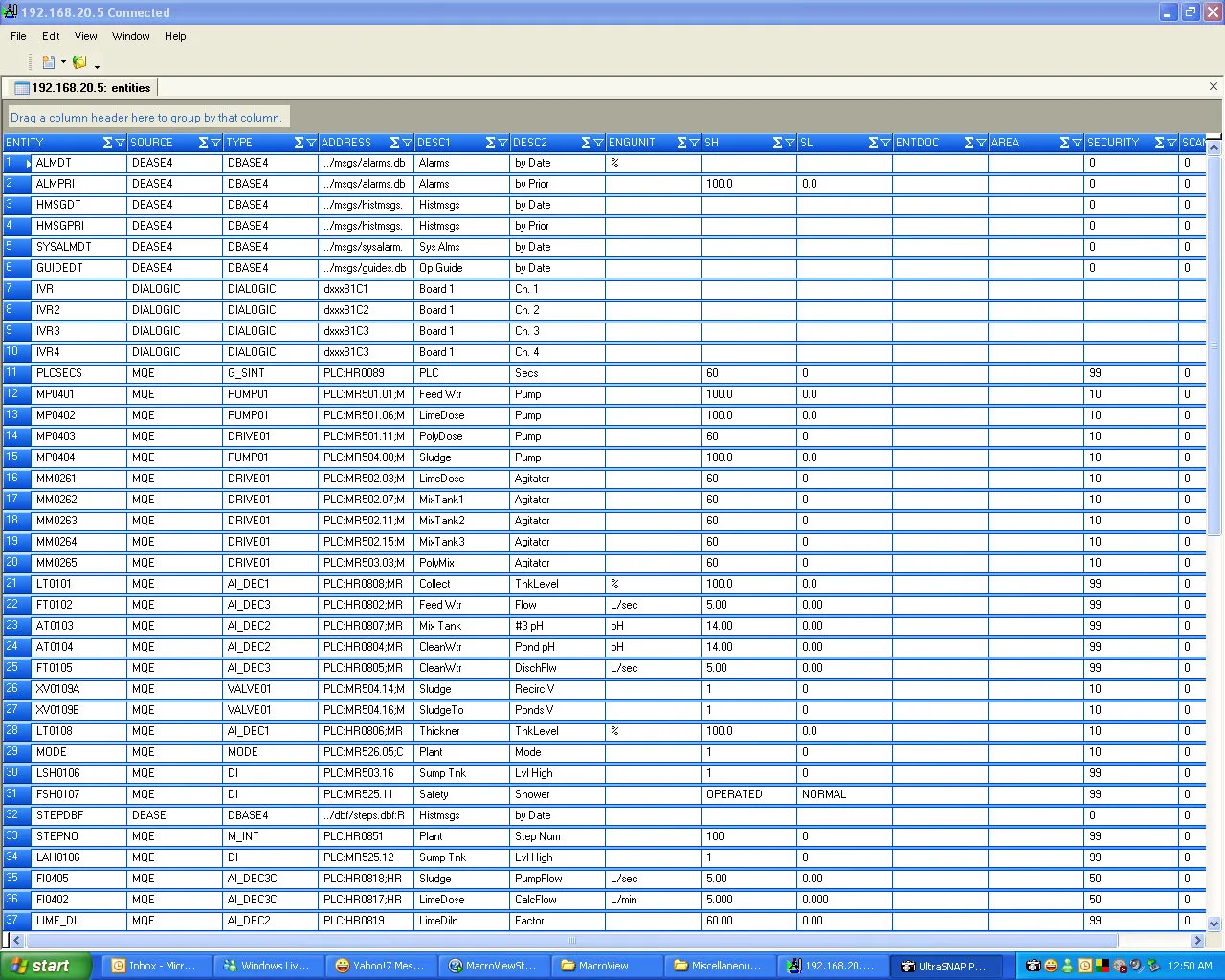Image resolution: width=1225 pixels, height=980 pixels.
Task: Switch to the MacroView taskbar window
Action: 607,966
